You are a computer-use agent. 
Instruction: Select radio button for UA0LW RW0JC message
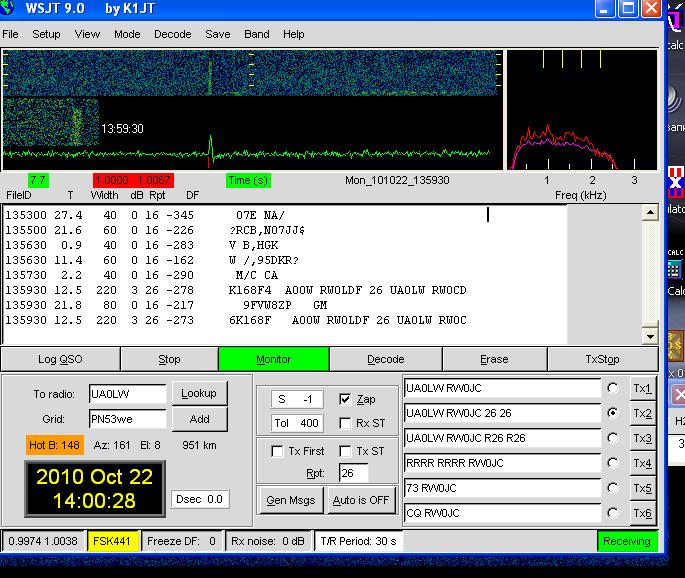tap(612, 388)
